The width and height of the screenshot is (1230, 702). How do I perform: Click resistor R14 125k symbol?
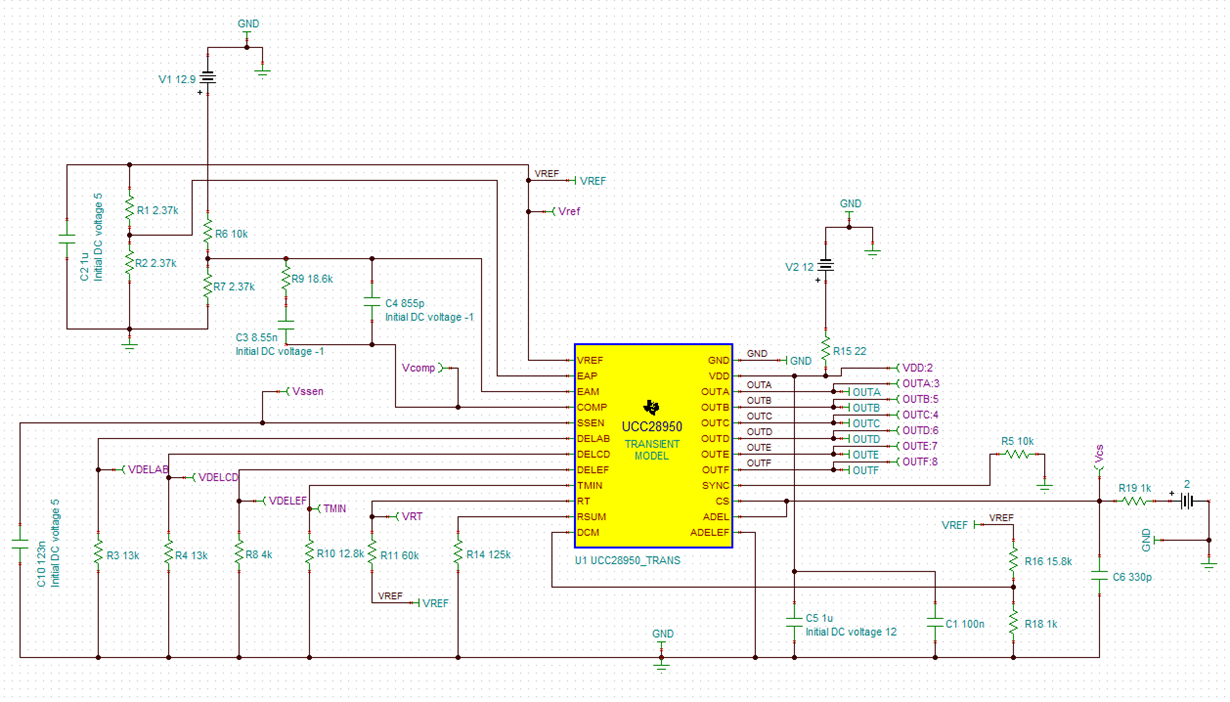coord(457,553)
